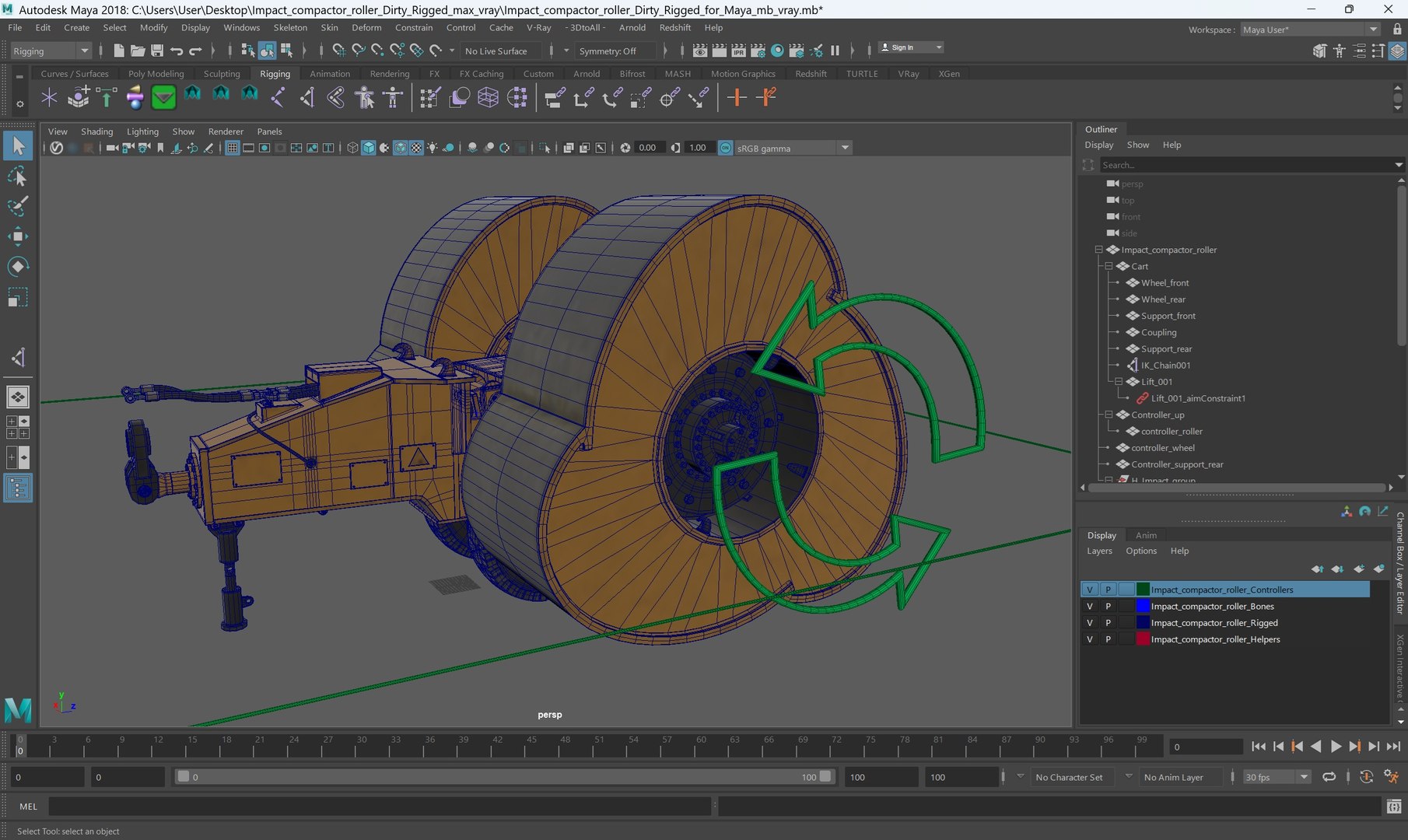Viewport: 1408px width, 840px height.
Task: Collapse the Lift_001 node in outliner
Action: 1119,381
